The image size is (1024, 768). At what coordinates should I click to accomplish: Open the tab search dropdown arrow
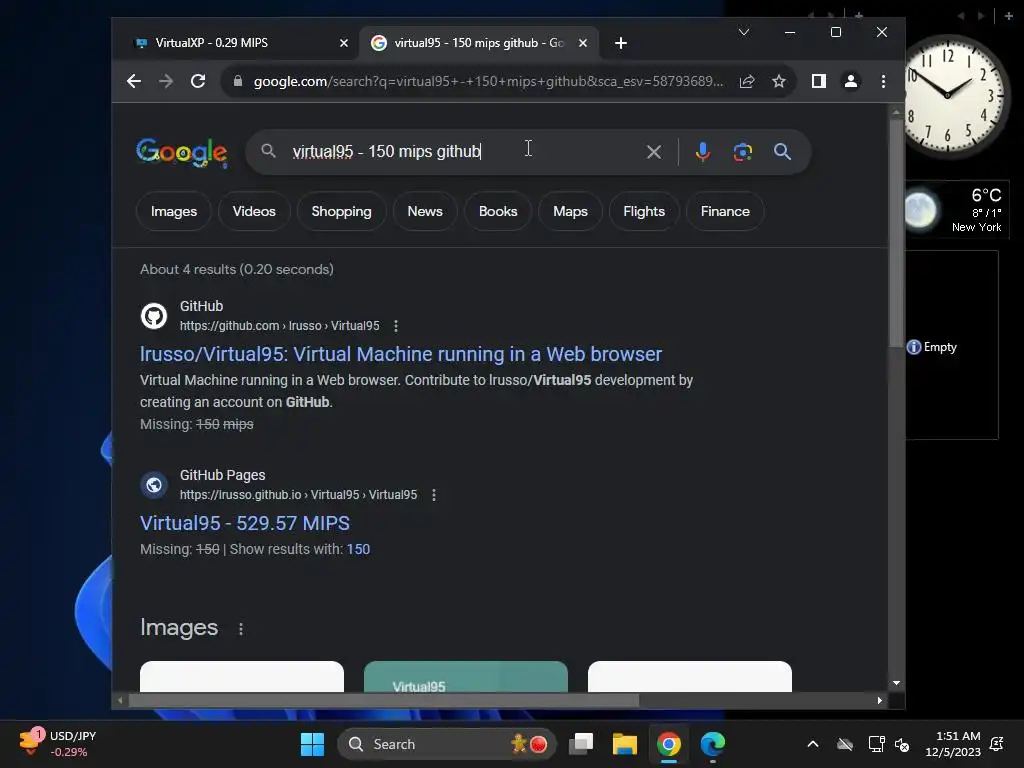click(x=744, y=32)
